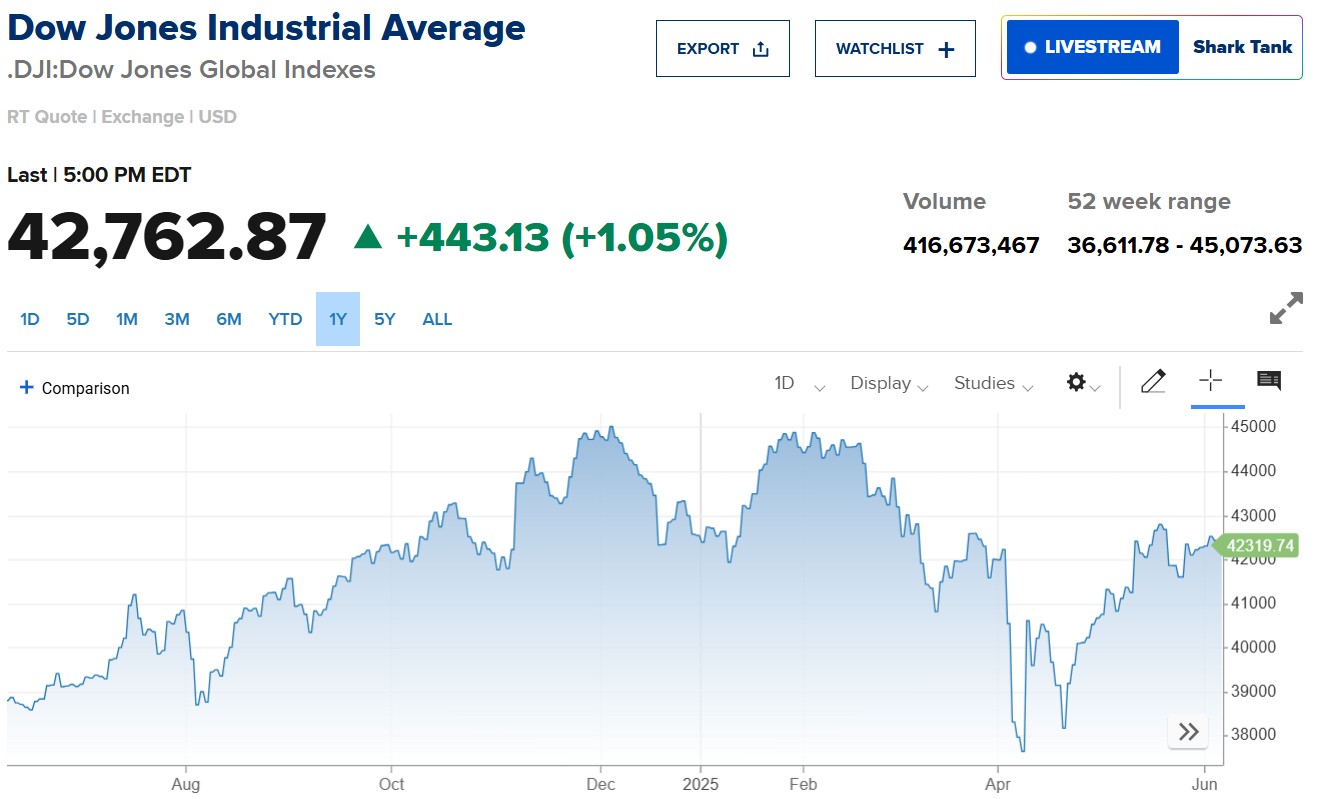Click the EXPORT button
Image resolution: width=1320 pixels, height=799 pixels.
722,49
